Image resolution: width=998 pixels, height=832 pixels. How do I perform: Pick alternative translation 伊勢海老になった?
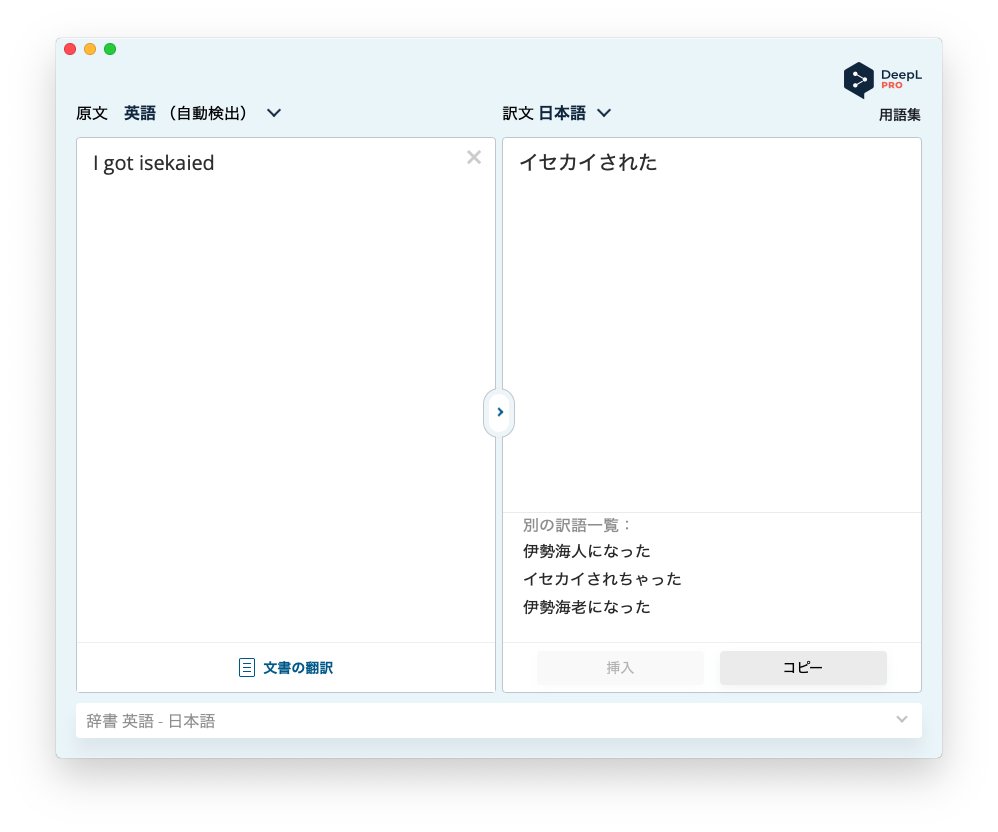pyautogui.click(x=587, y=607)
